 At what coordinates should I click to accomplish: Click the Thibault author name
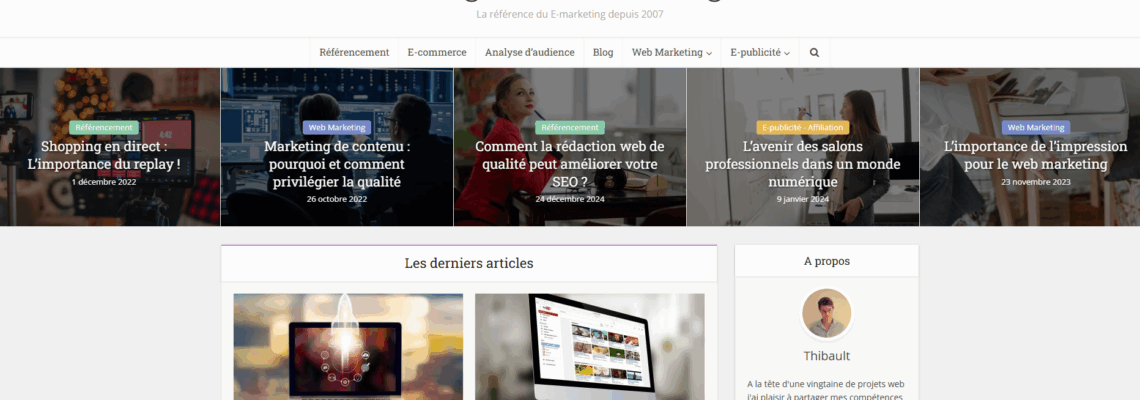pos(826,356)
